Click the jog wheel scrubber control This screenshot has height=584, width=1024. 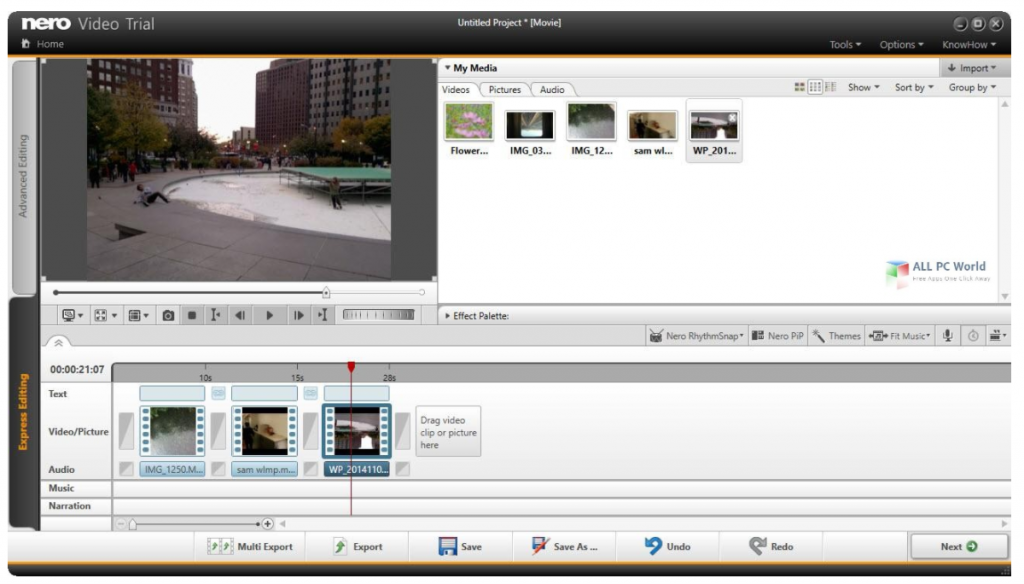point(378,315)
